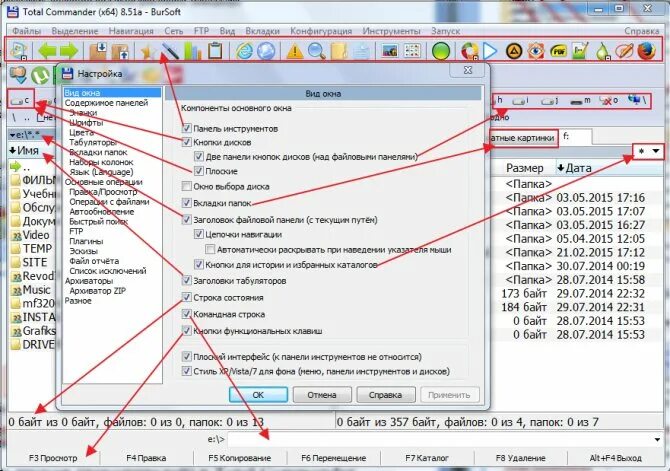Uncheck 'Панель инструментов' checkbox
Screen dimensions: 670x471
186,128
